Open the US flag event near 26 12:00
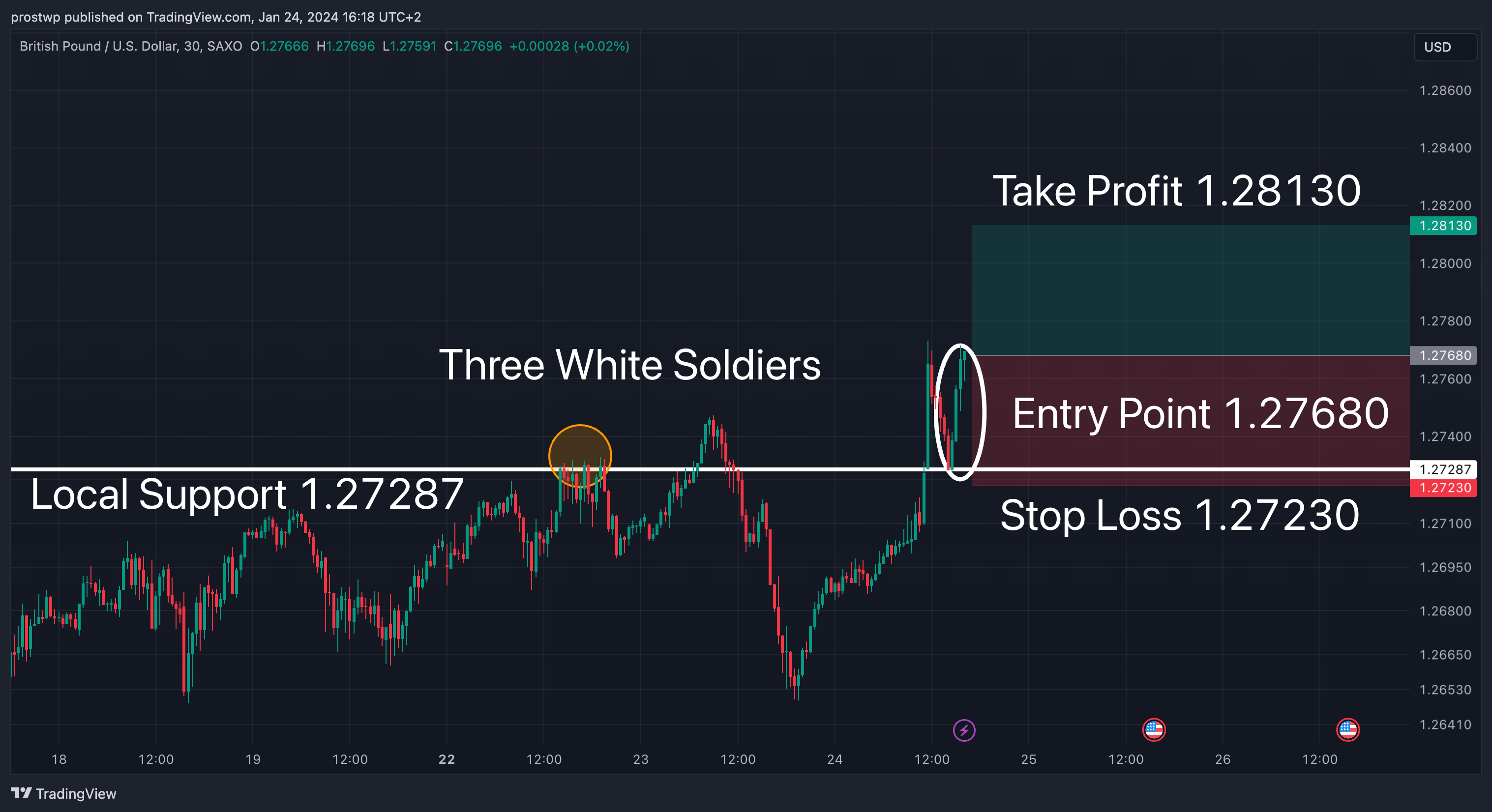Screen dimensions: 1492x812 coord(1347,730)
